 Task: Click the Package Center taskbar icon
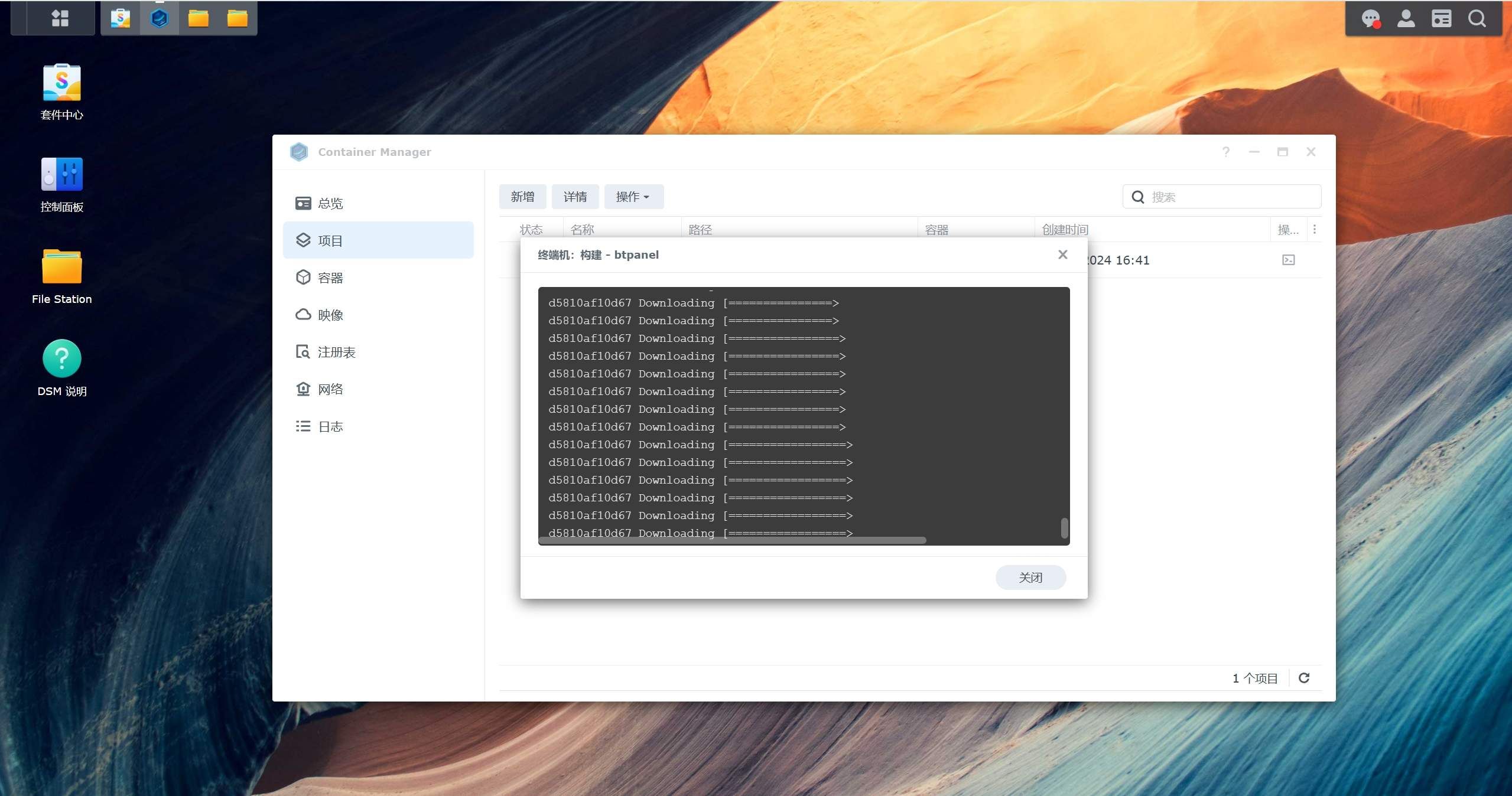[121, 18]
